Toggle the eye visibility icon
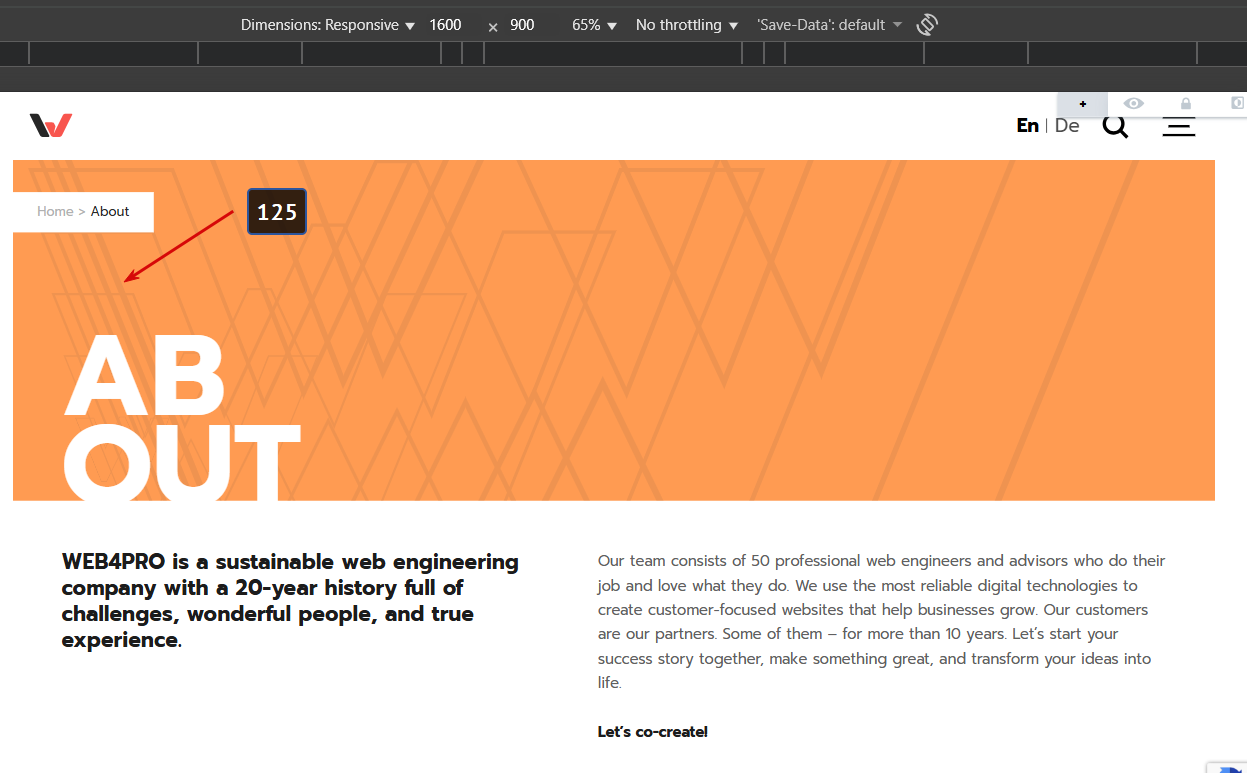 point(1133,103)
